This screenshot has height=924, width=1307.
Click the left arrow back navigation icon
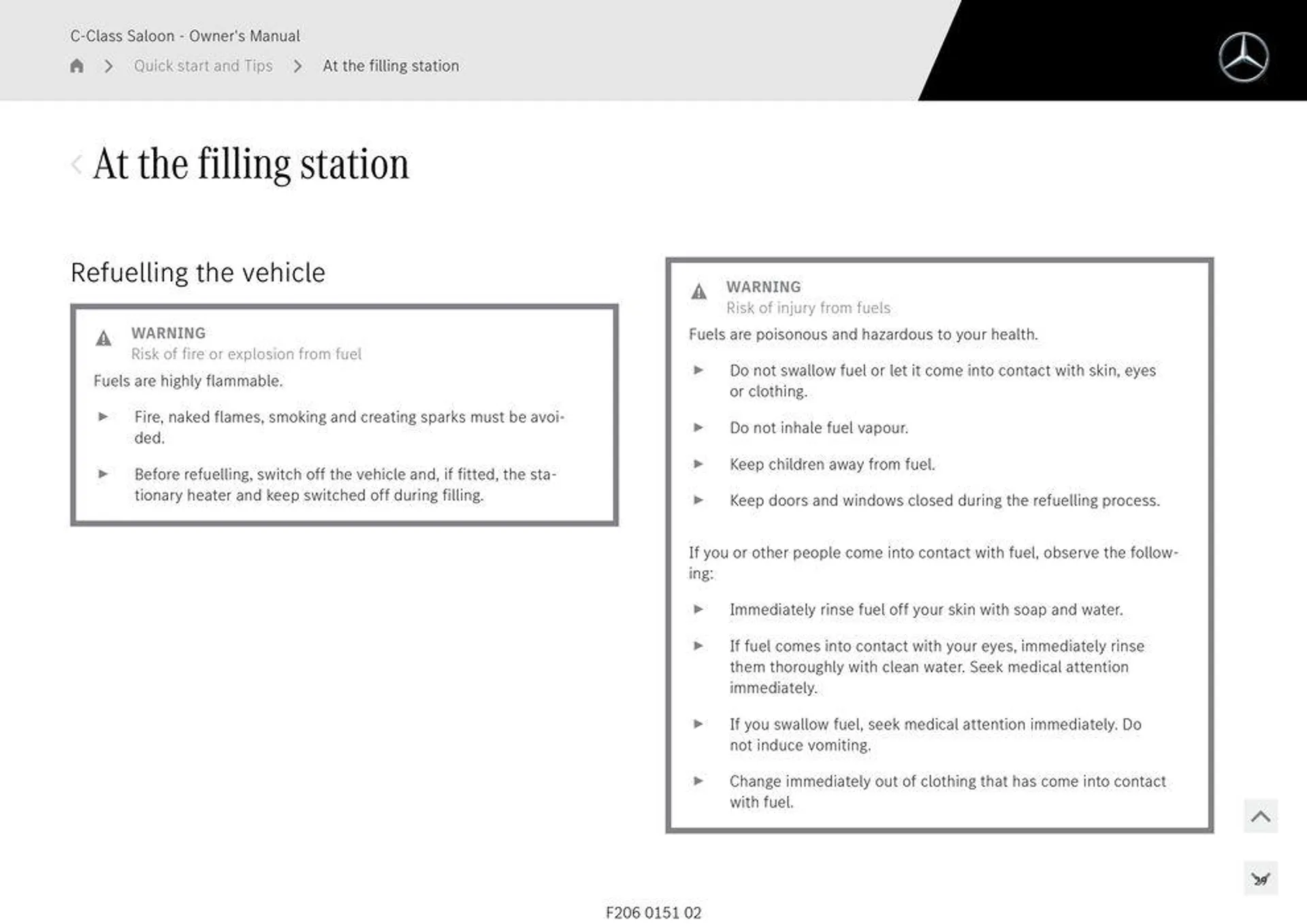tap(76, 162)
